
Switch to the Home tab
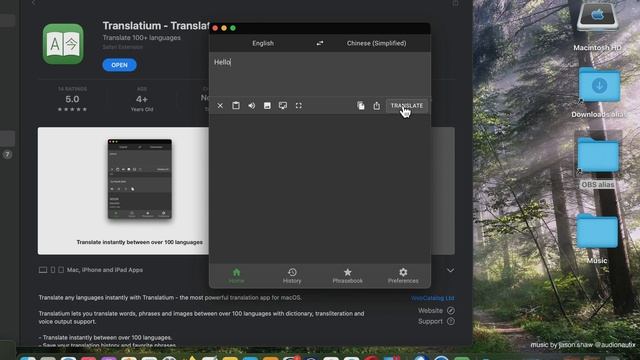pyautogui.click(x=236, y=276)
